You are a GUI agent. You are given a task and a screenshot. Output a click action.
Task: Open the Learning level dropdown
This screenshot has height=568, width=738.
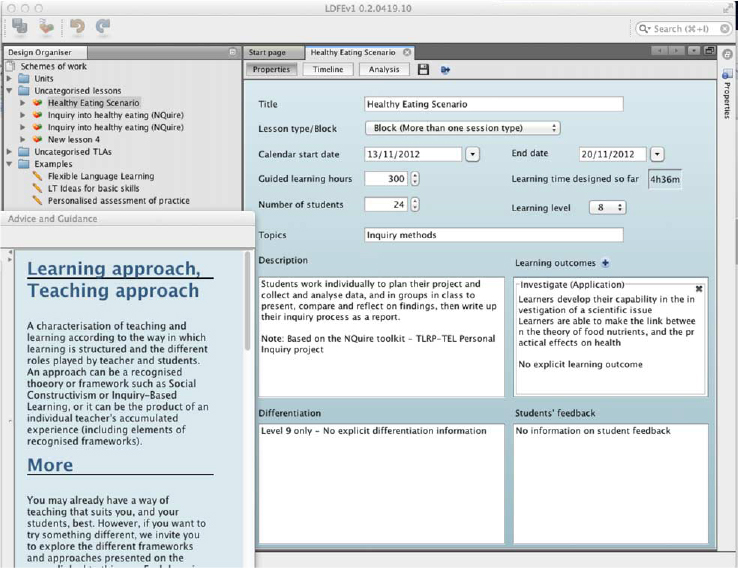[x=607, y=207]
